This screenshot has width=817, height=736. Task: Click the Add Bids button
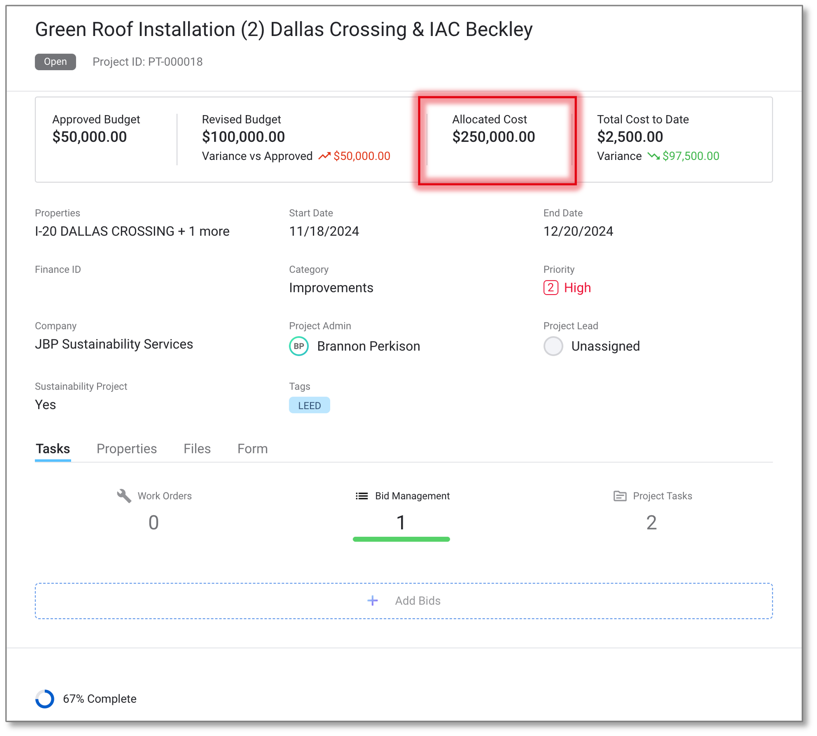click(x=404, y=601)
